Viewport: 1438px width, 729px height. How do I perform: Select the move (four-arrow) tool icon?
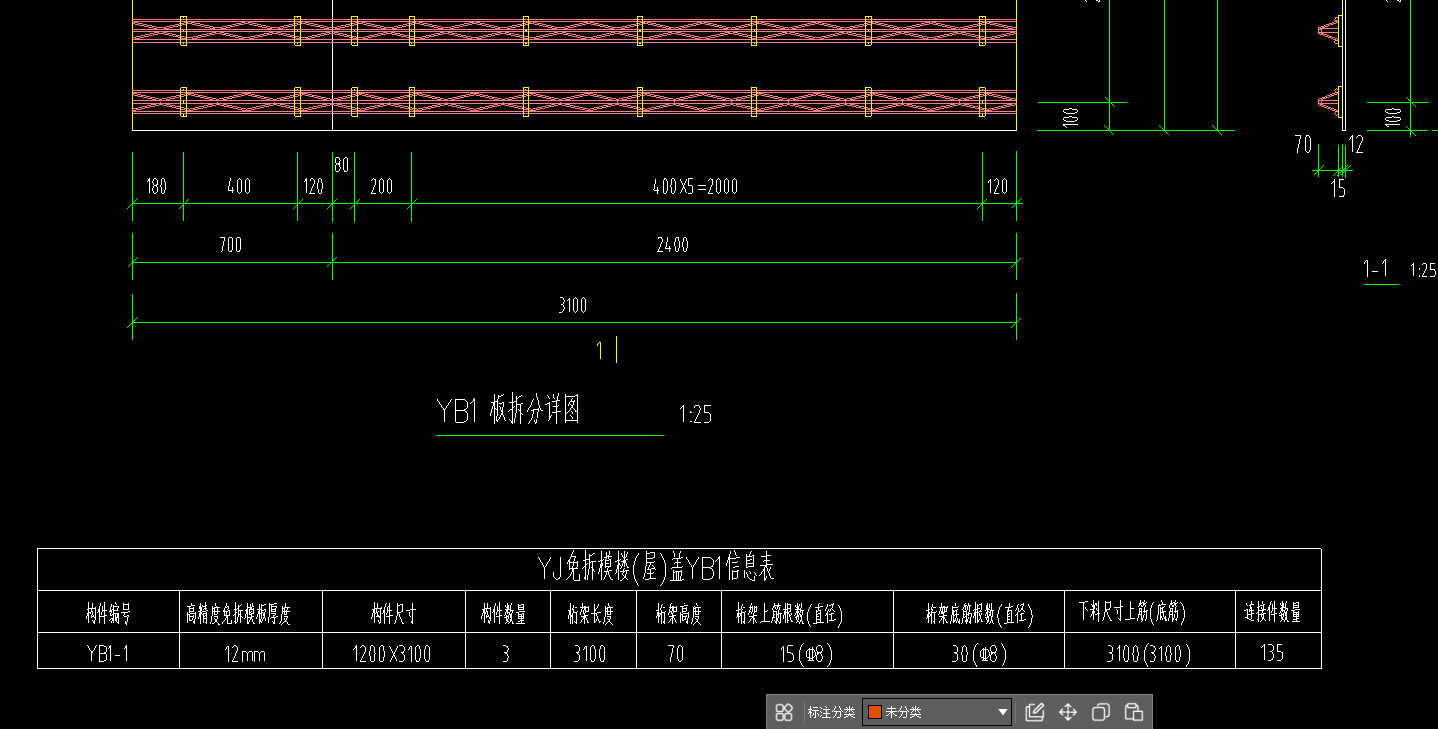click(x=1068, y=712)
